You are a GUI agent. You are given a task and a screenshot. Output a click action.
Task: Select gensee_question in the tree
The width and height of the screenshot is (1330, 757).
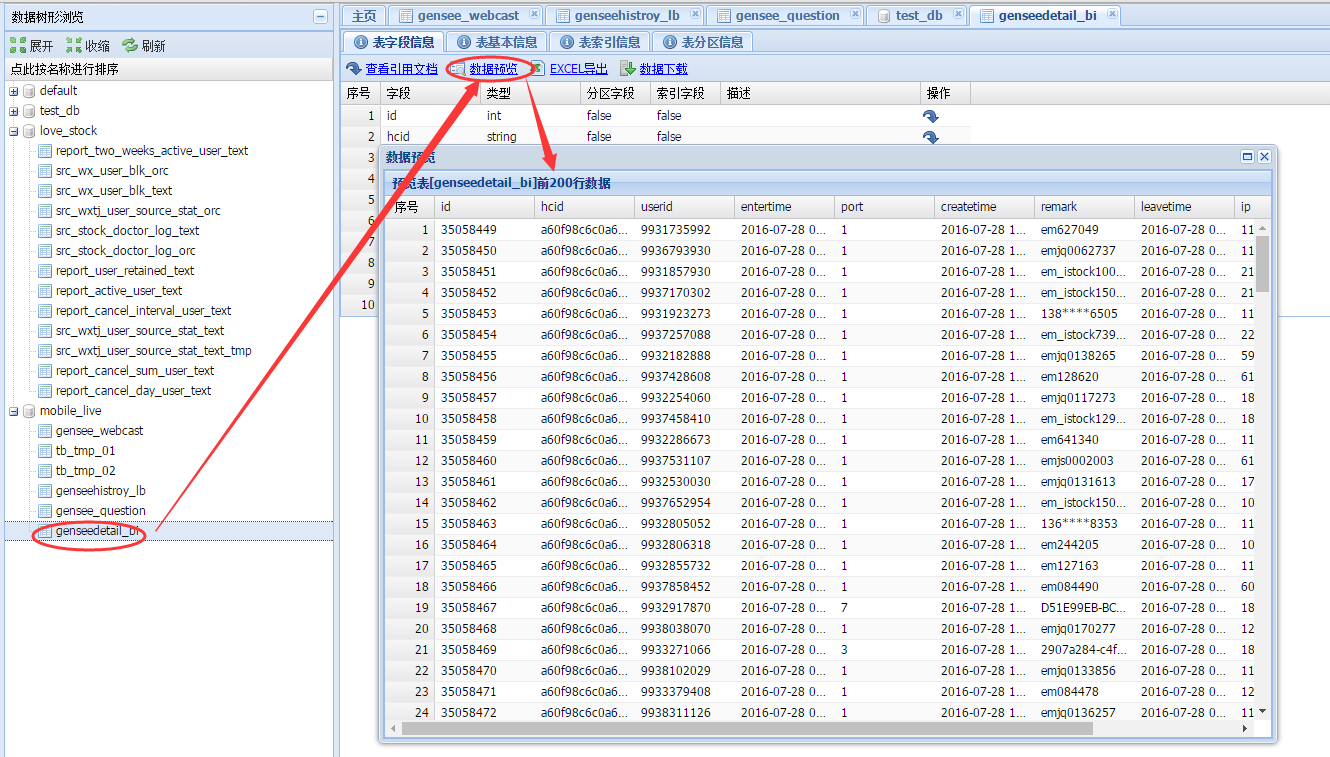click(101, 511)
